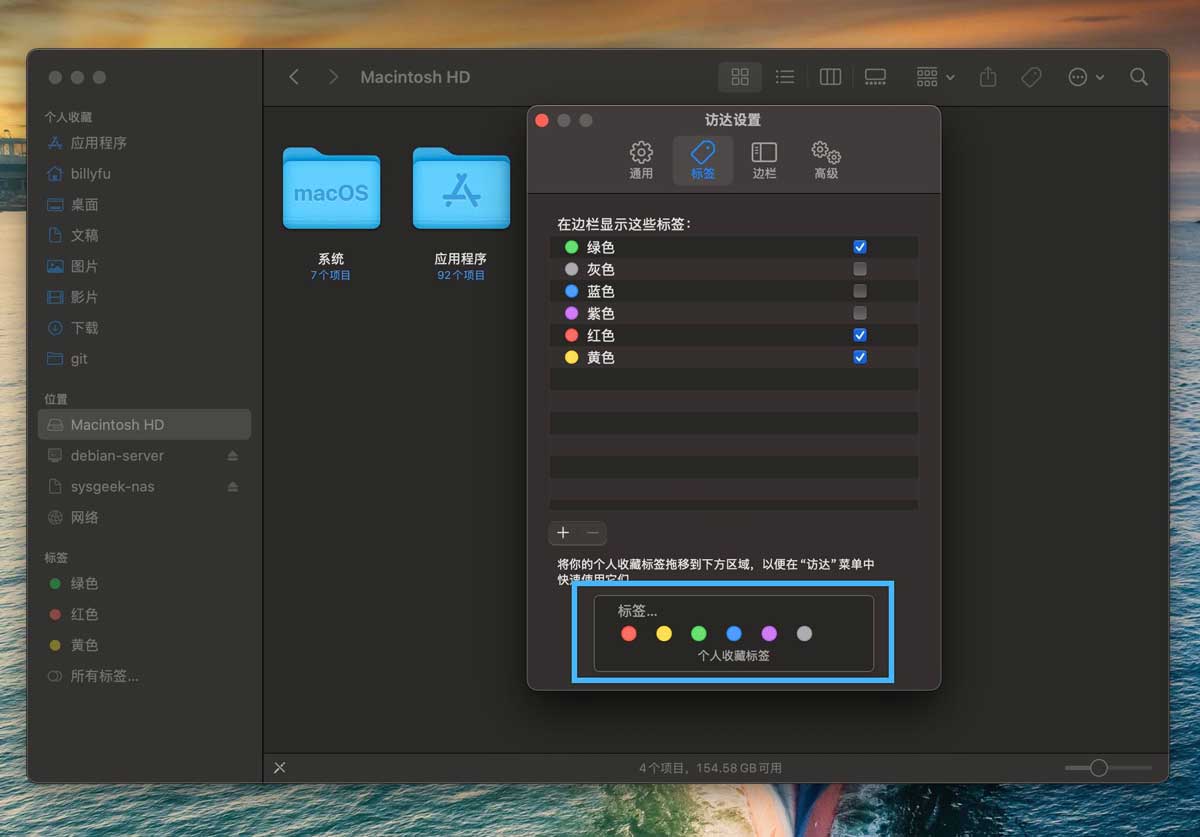Click the purple favorite tag dot
1200x837 pixels.
(x=769, y=633)
